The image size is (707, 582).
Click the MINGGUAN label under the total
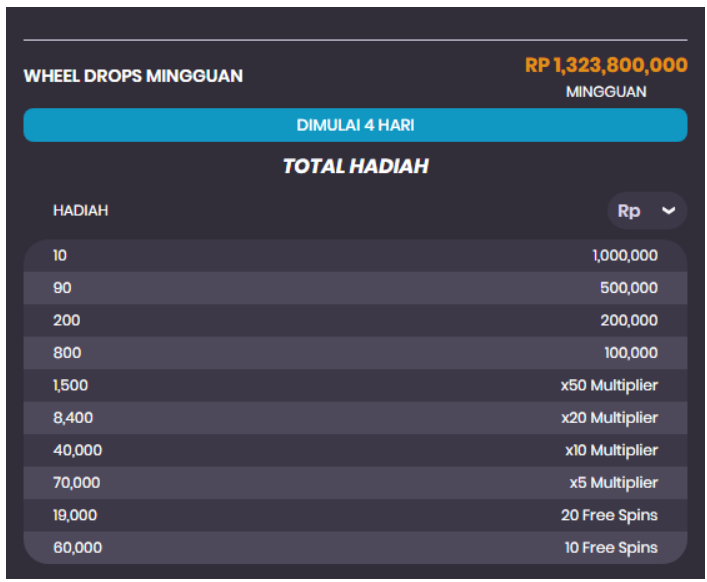606,92
